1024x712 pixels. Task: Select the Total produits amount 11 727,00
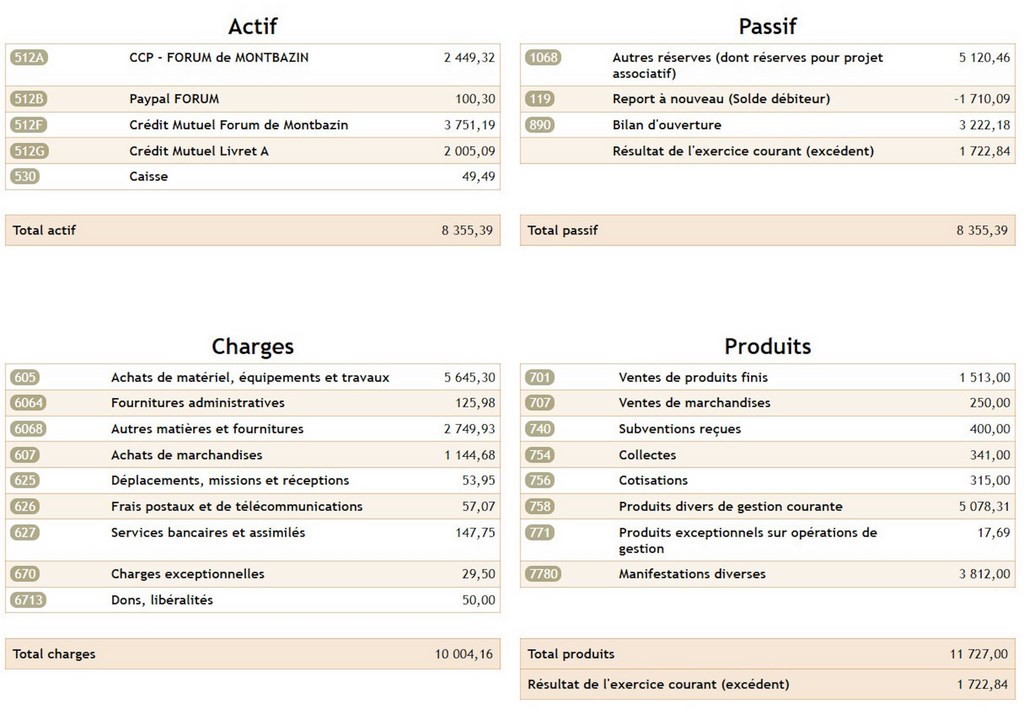[x=979, y=654]
